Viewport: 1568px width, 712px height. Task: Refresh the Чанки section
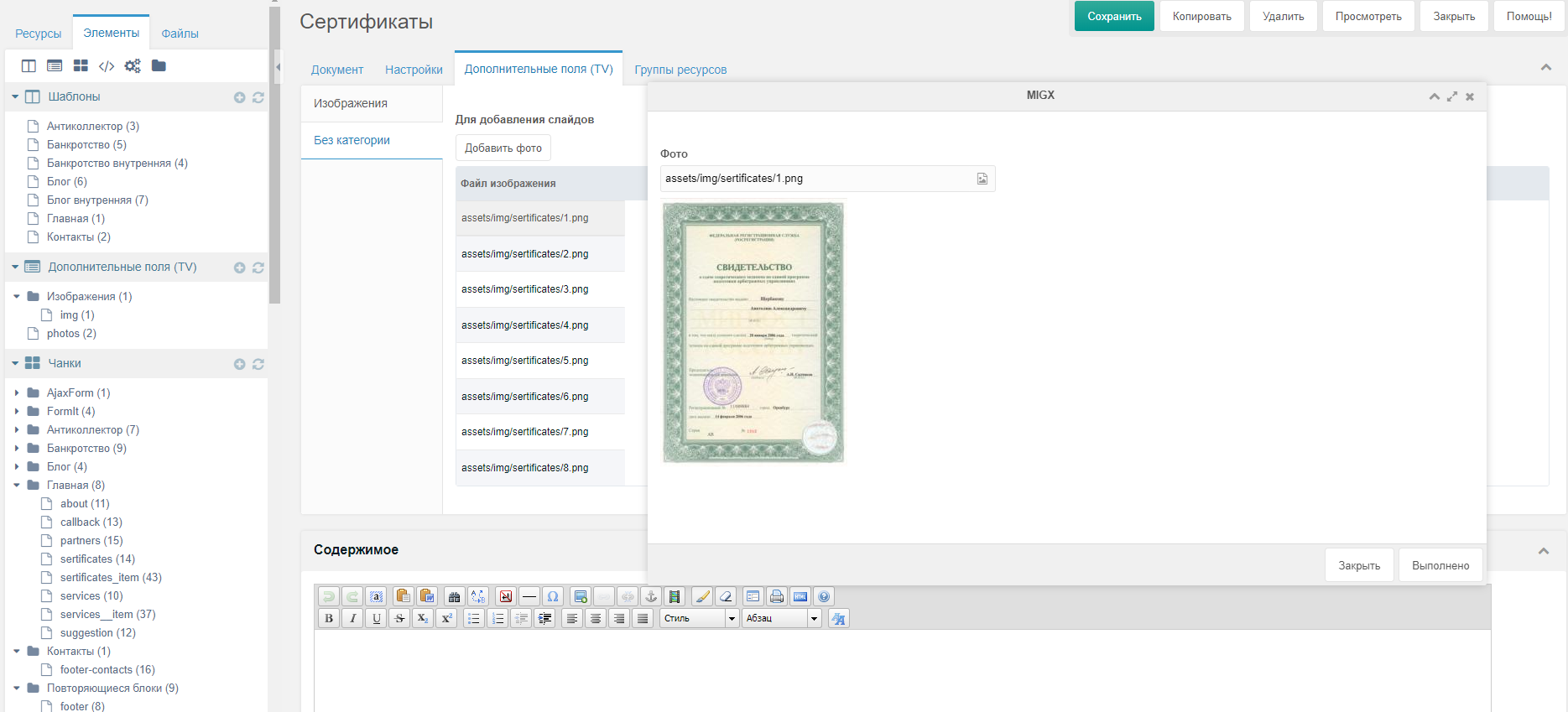click(258, 364)
